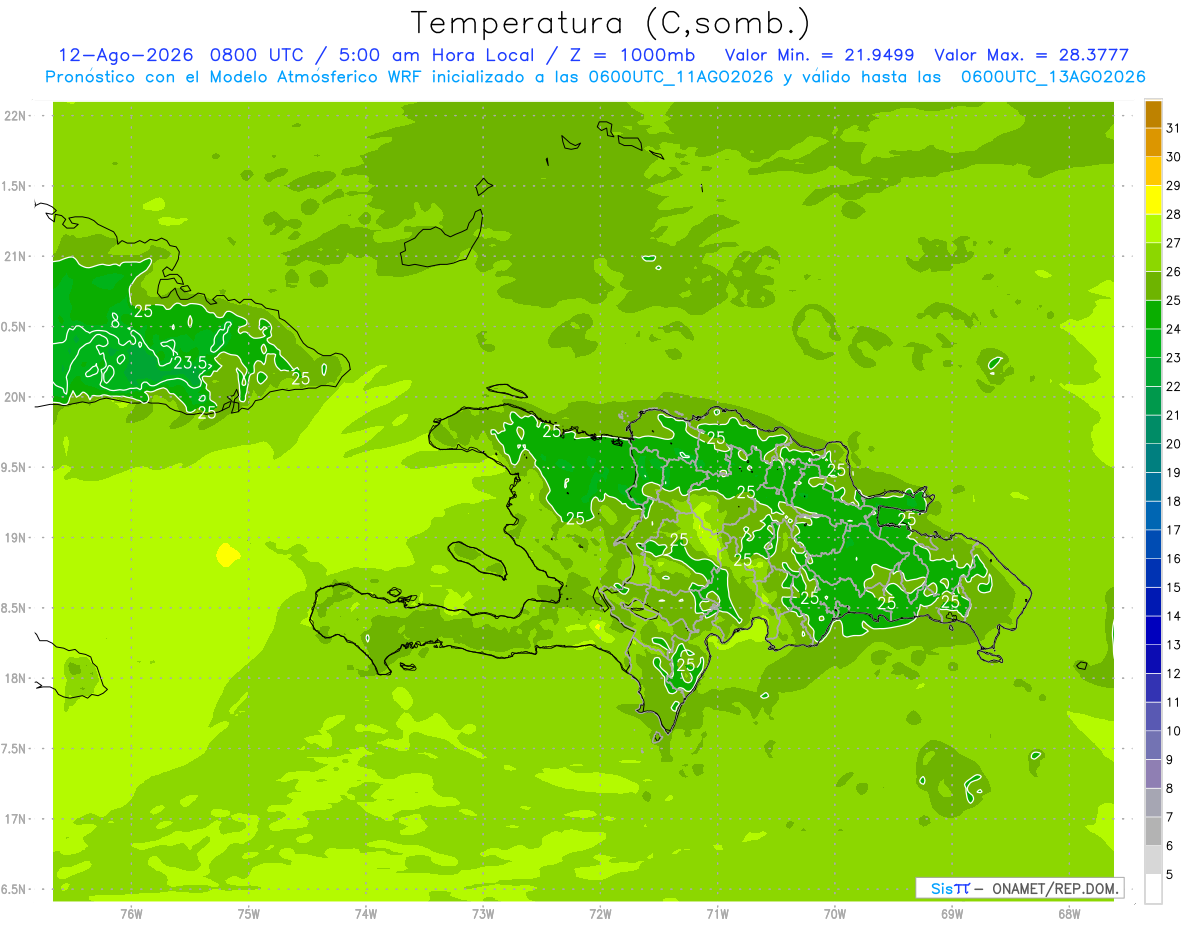Click the '17N' latitude label
Viewport: 1200px width, 927px height.
click(x=16, y=819)
